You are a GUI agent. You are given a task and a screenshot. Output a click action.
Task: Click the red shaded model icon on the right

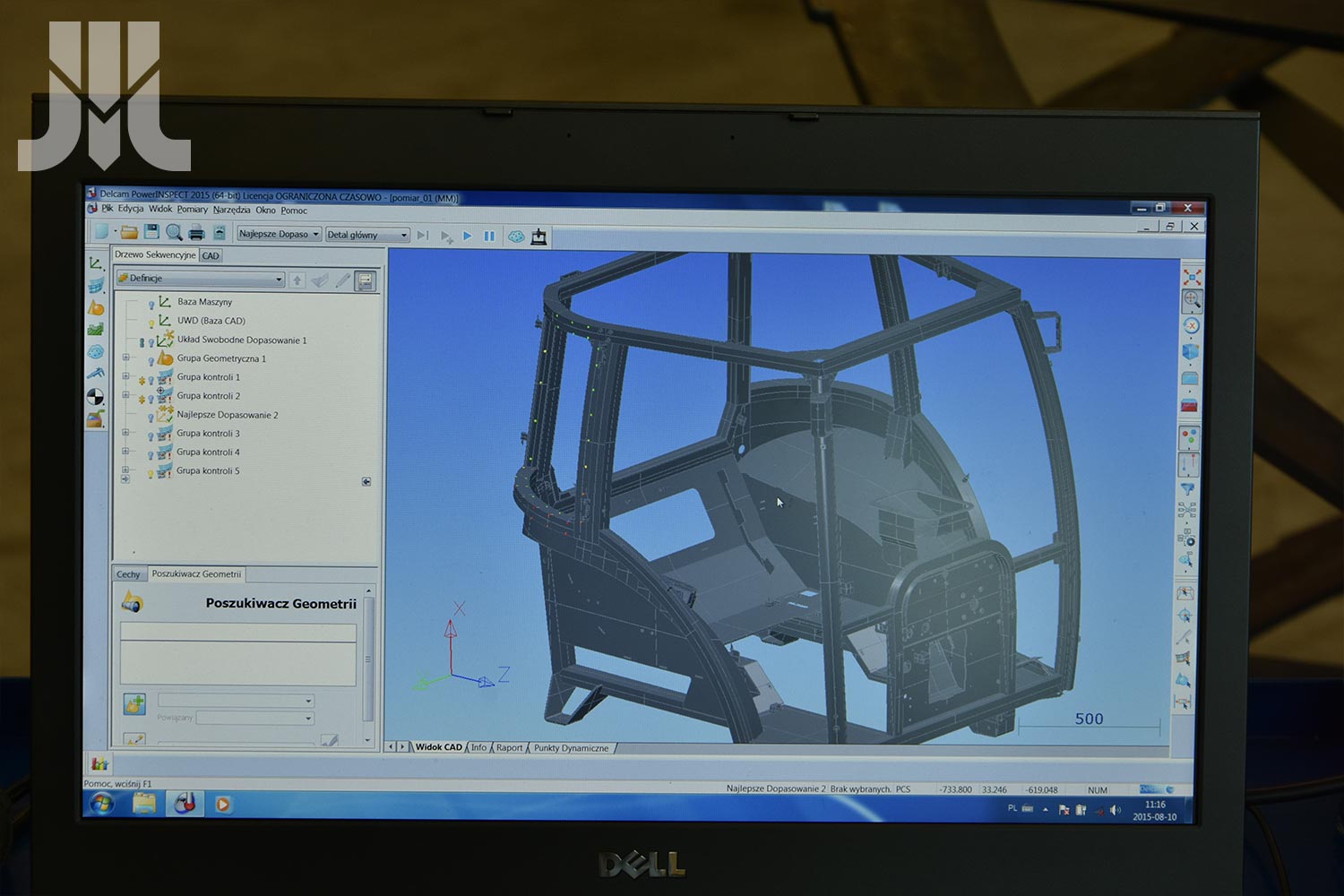point(1190,405)
